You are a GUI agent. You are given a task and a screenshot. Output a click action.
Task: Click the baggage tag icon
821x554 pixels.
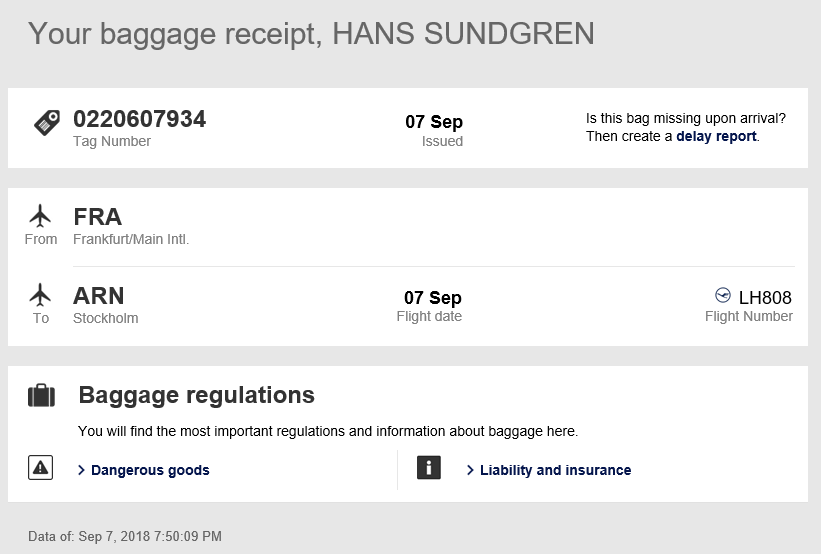click(47, 123)
